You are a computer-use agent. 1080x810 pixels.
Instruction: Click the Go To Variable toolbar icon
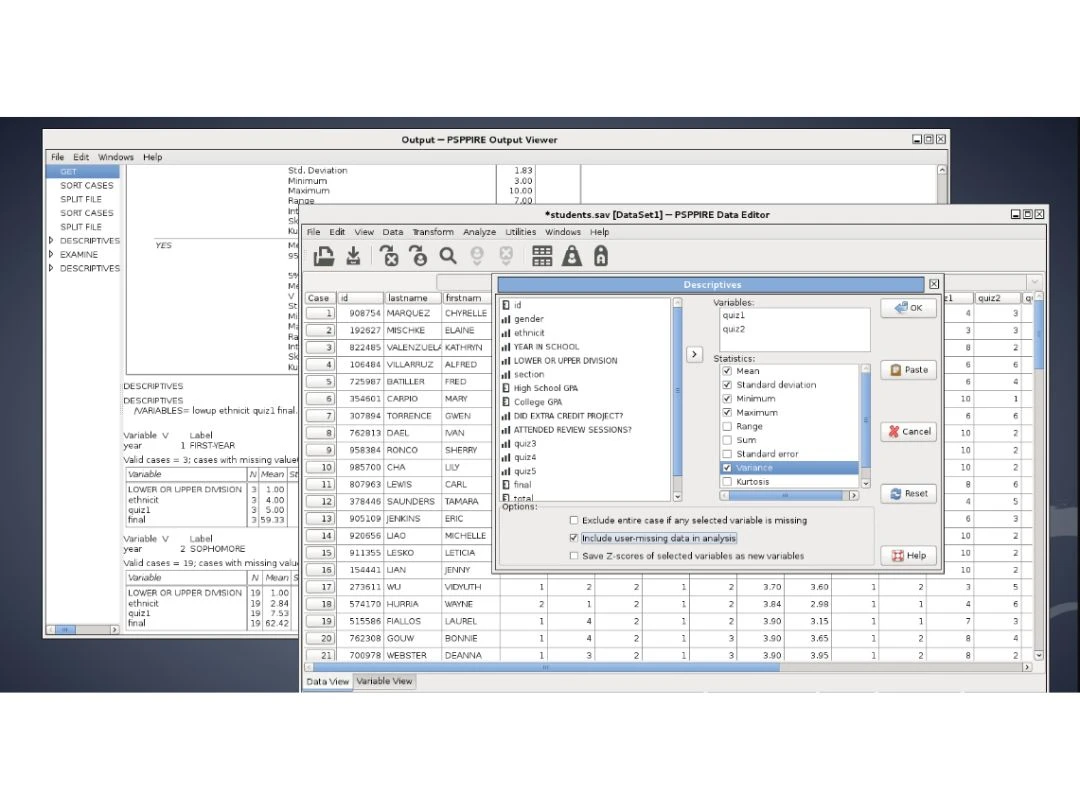tap(389, 256)
